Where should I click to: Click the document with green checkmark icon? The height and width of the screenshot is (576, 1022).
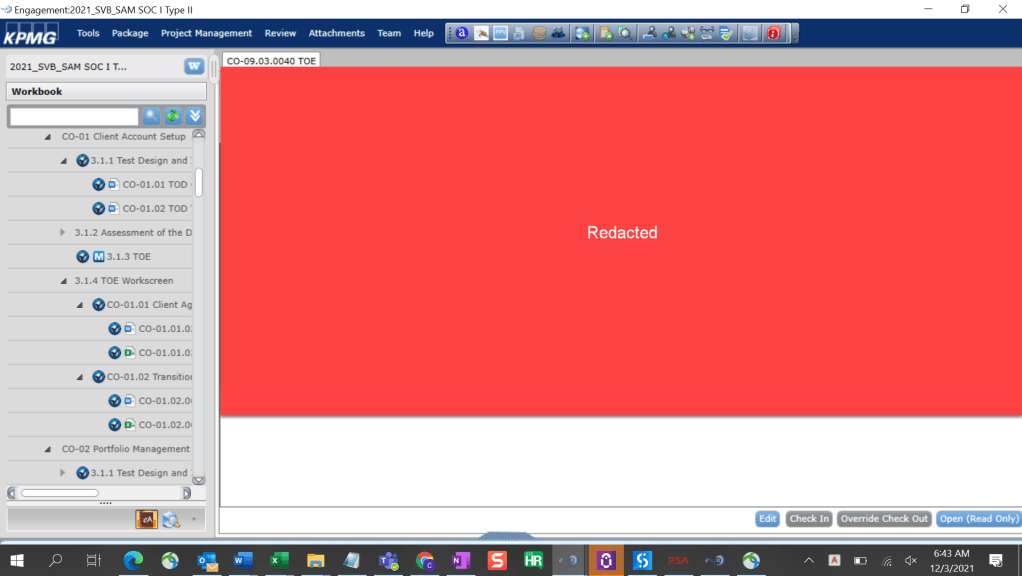[726, 33]
